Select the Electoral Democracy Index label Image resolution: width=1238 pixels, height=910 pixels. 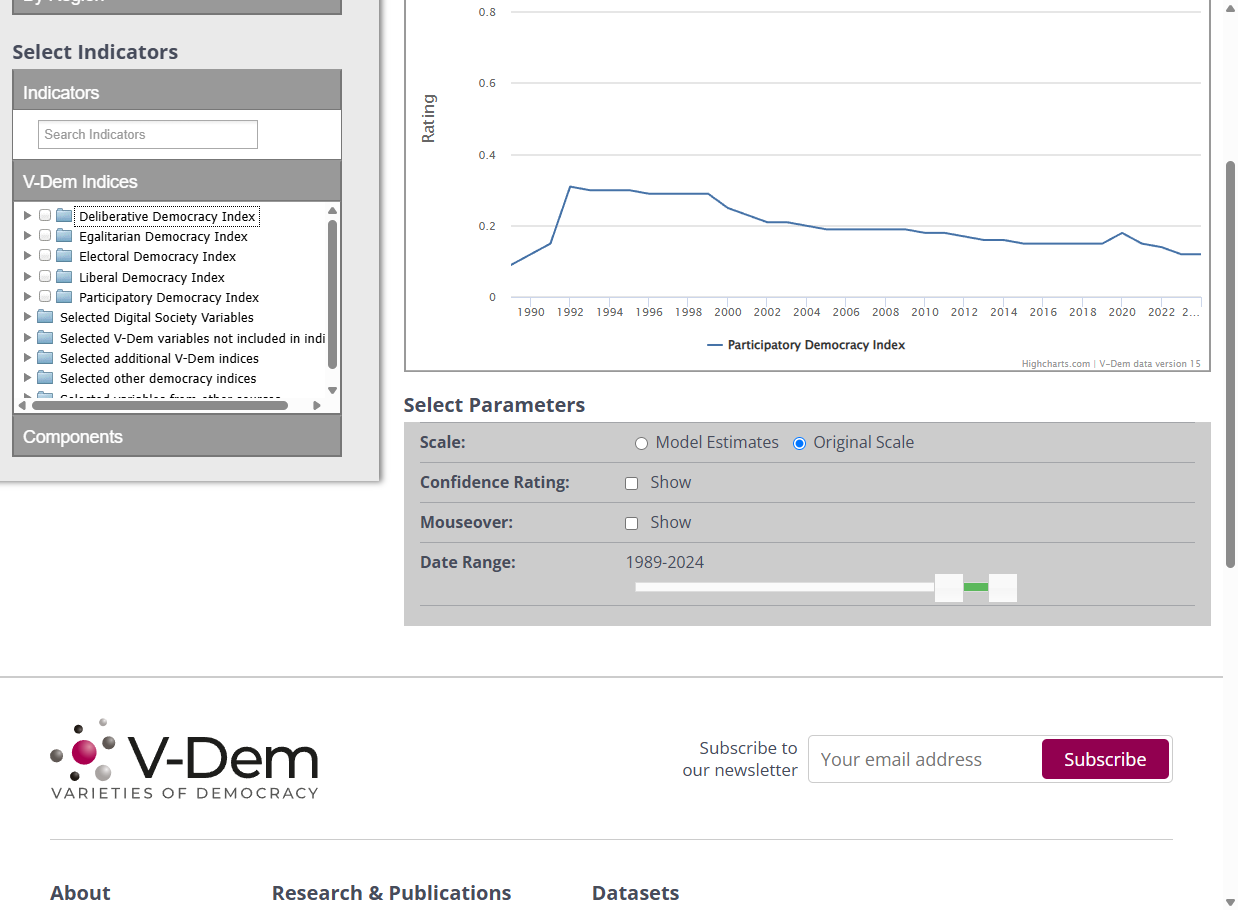157,256
